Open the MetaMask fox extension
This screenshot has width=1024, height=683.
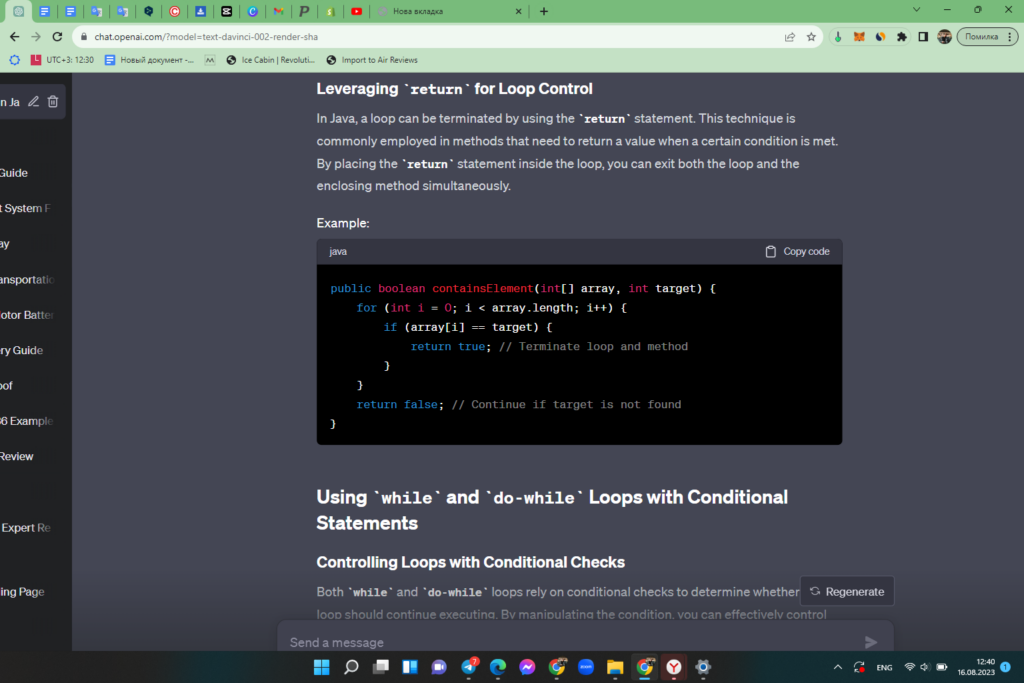click(x=859, y=37)
